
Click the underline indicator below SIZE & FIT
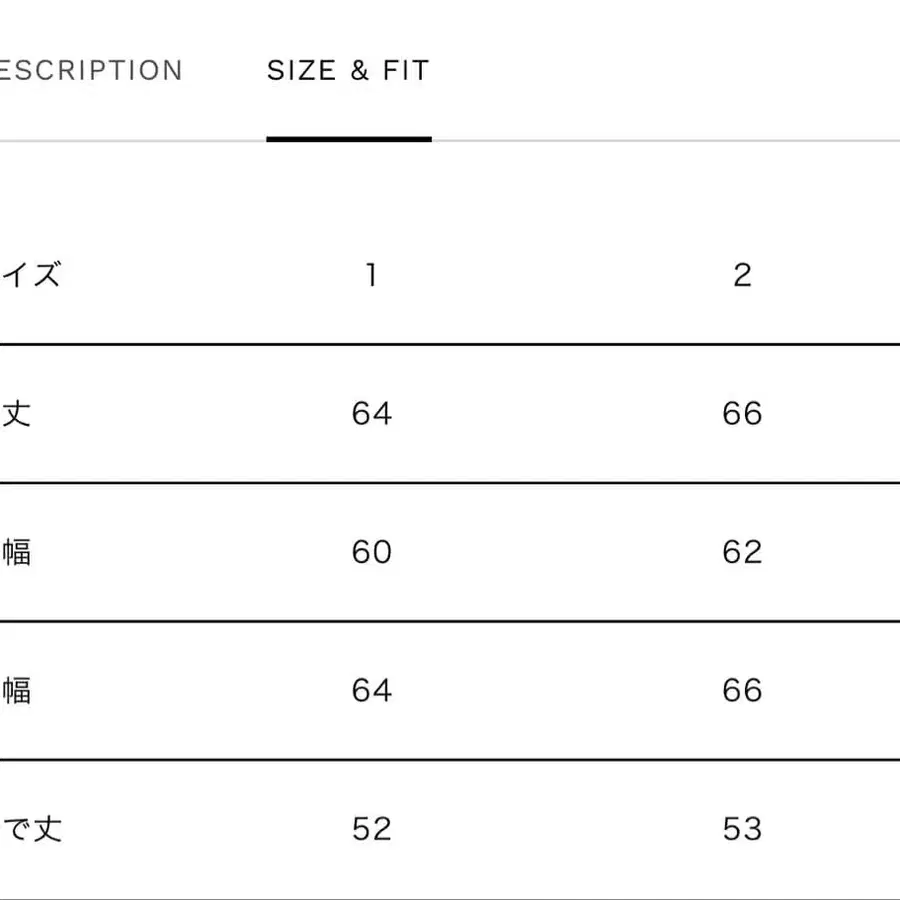coord(347,141)
